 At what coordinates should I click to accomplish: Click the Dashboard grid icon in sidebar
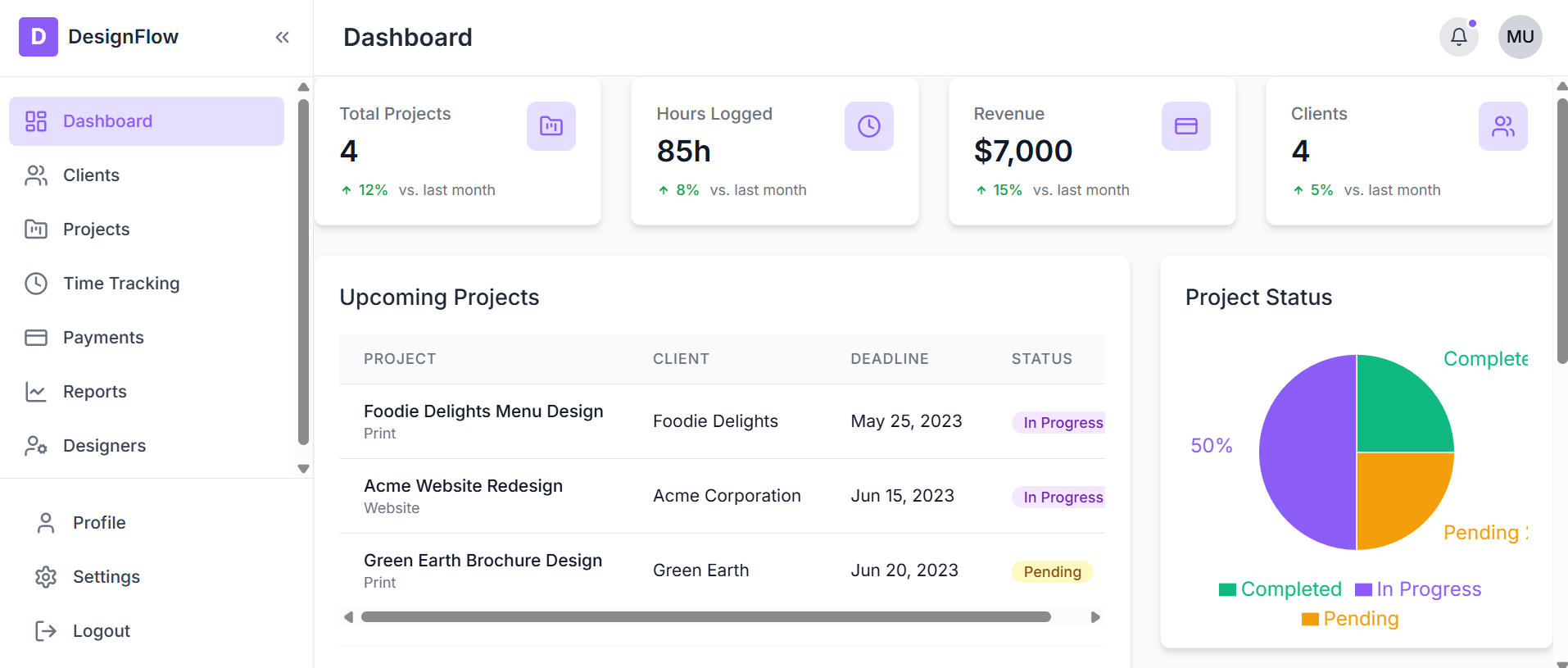tap(36, 121)
